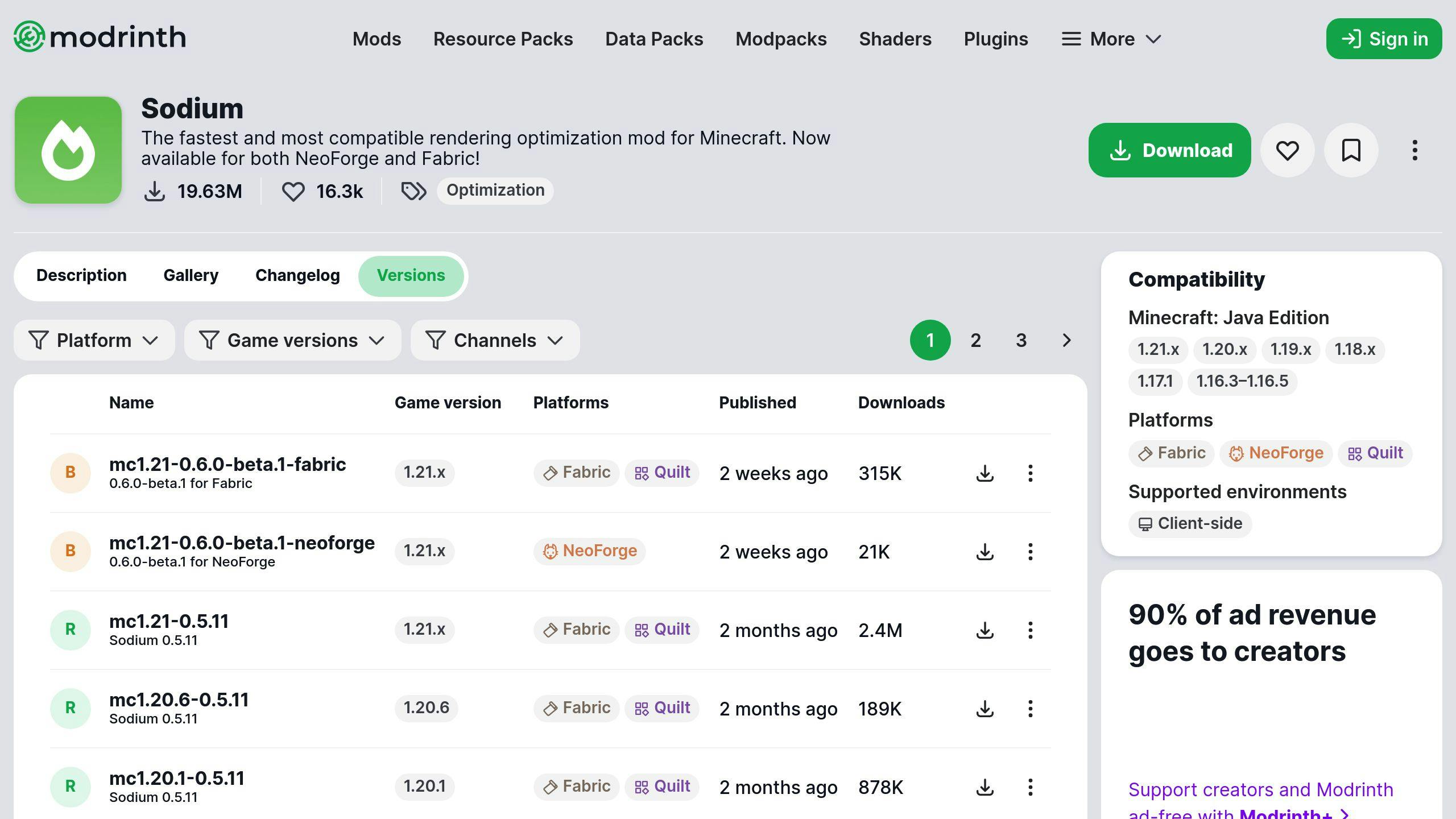Download mc1.20.1-0.5.11 via row icon

[x=985, y=787]
